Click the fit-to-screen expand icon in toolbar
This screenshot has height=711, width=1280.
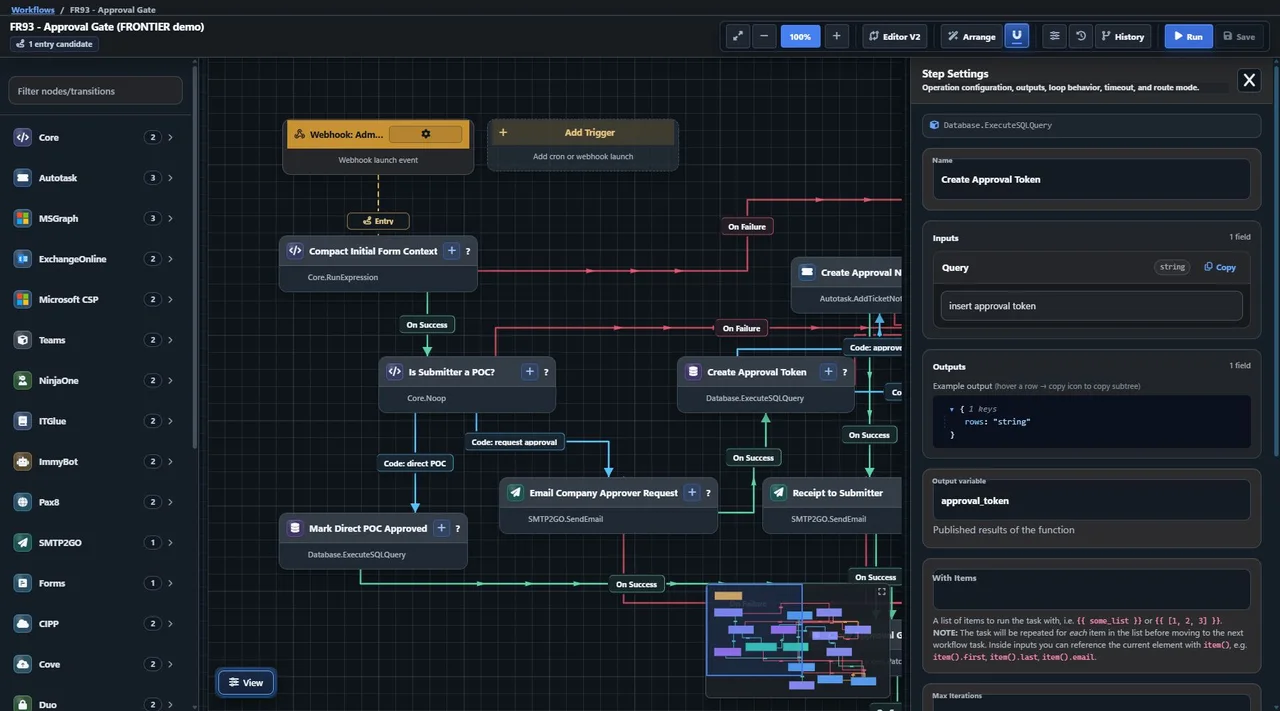738,36
